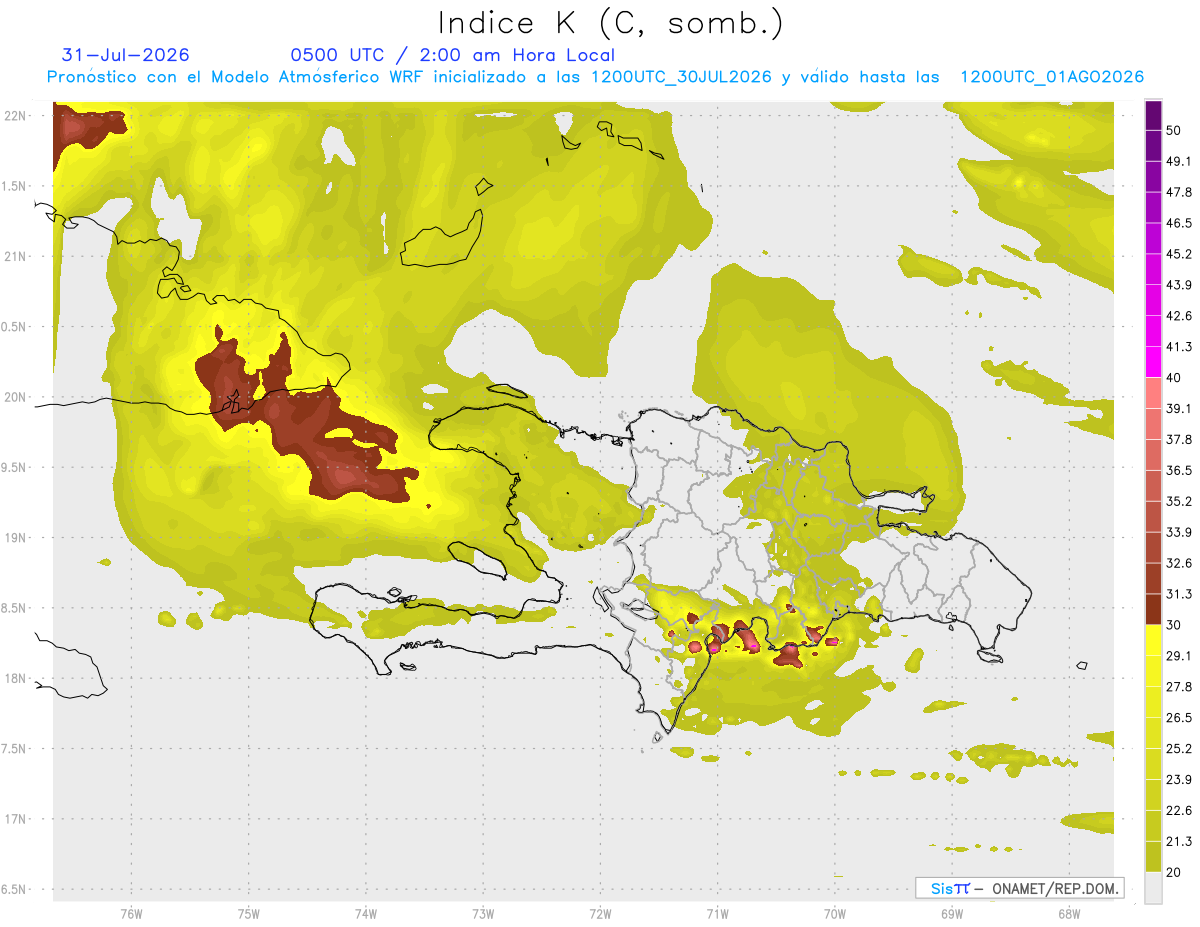Pick the bright yellow swatch between 29.1 and 30
This screenshot has width=1200, height=927.
(1153, 640)
